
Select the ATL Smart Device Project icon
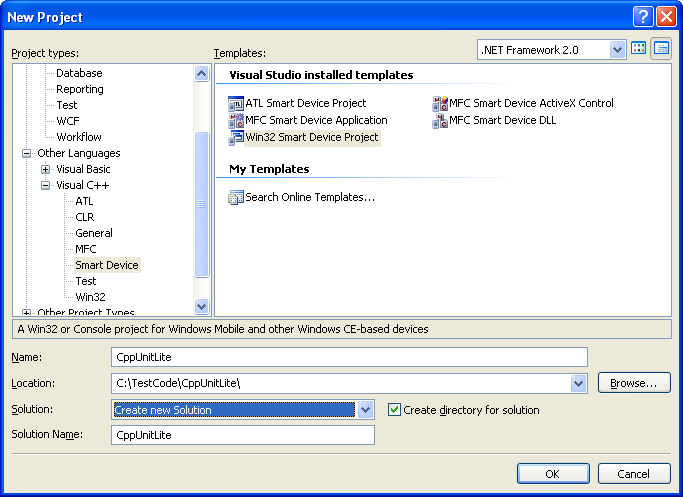pyautogui.click(x=236, y=104)
